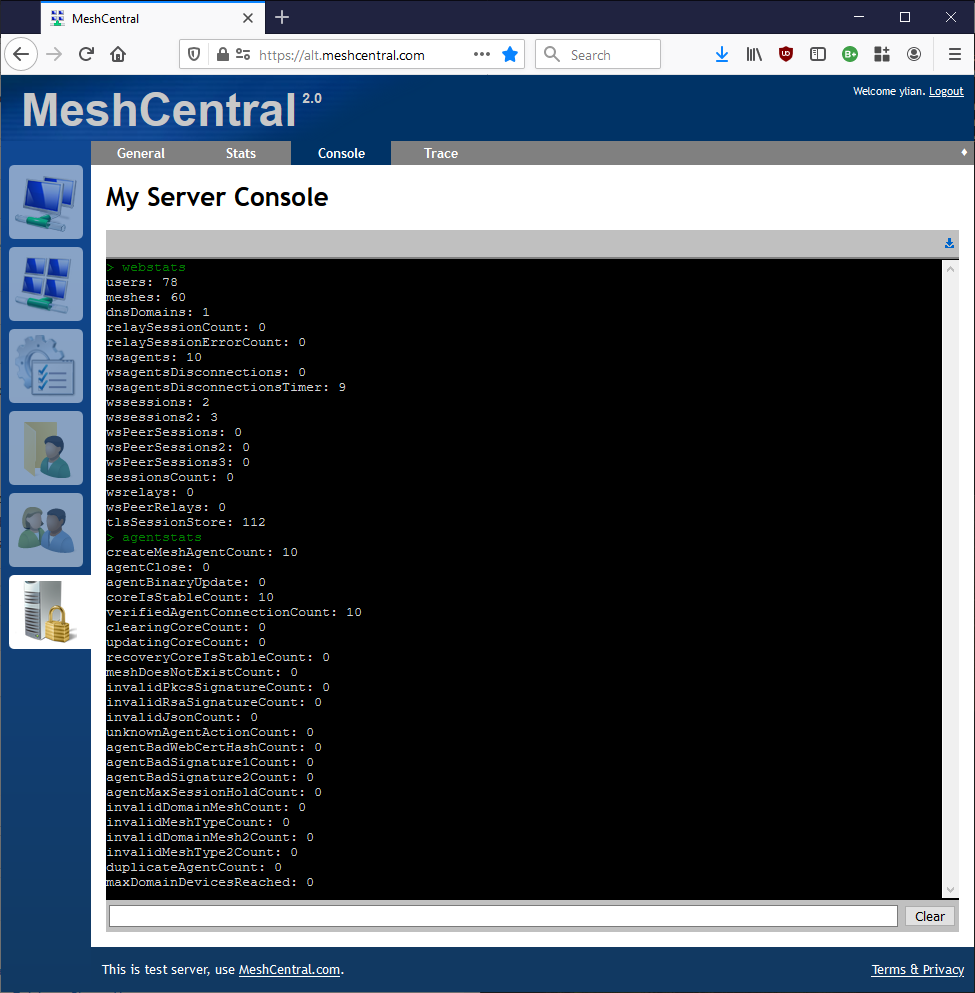Focus the console command input field
Viewport: 975px width, 993px height.
point(503,916)
